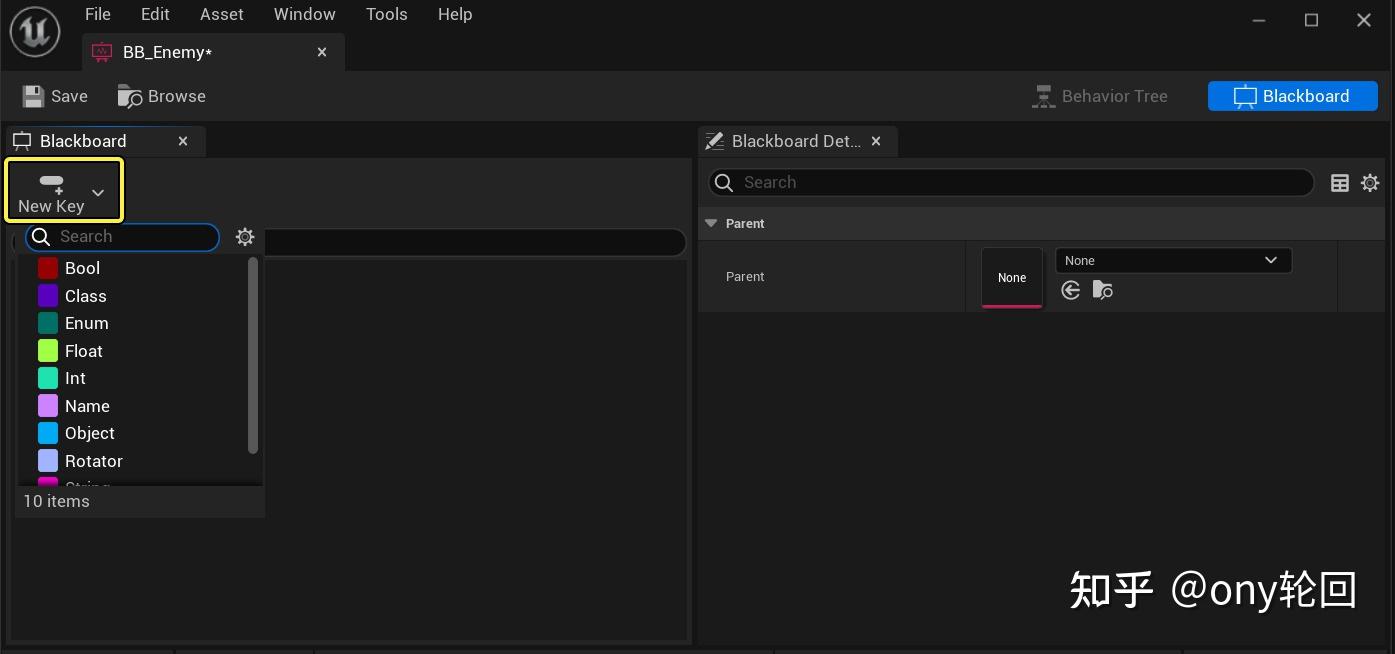The height and width of the screenshot is (654, 1395).
Task: Click browse to asset folder icon
Action: pyautogui.click(x=1103, y=290)
